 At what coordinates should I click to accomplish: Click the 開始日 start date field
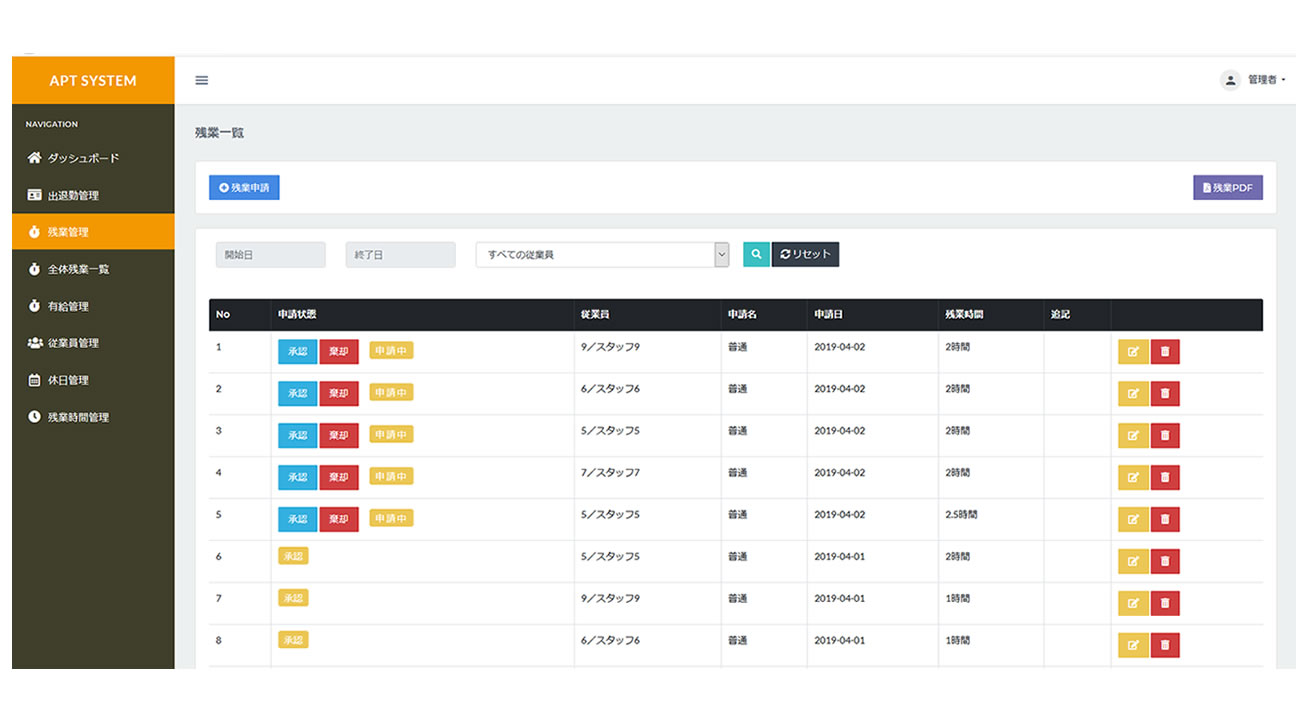[x=270, y=255]
